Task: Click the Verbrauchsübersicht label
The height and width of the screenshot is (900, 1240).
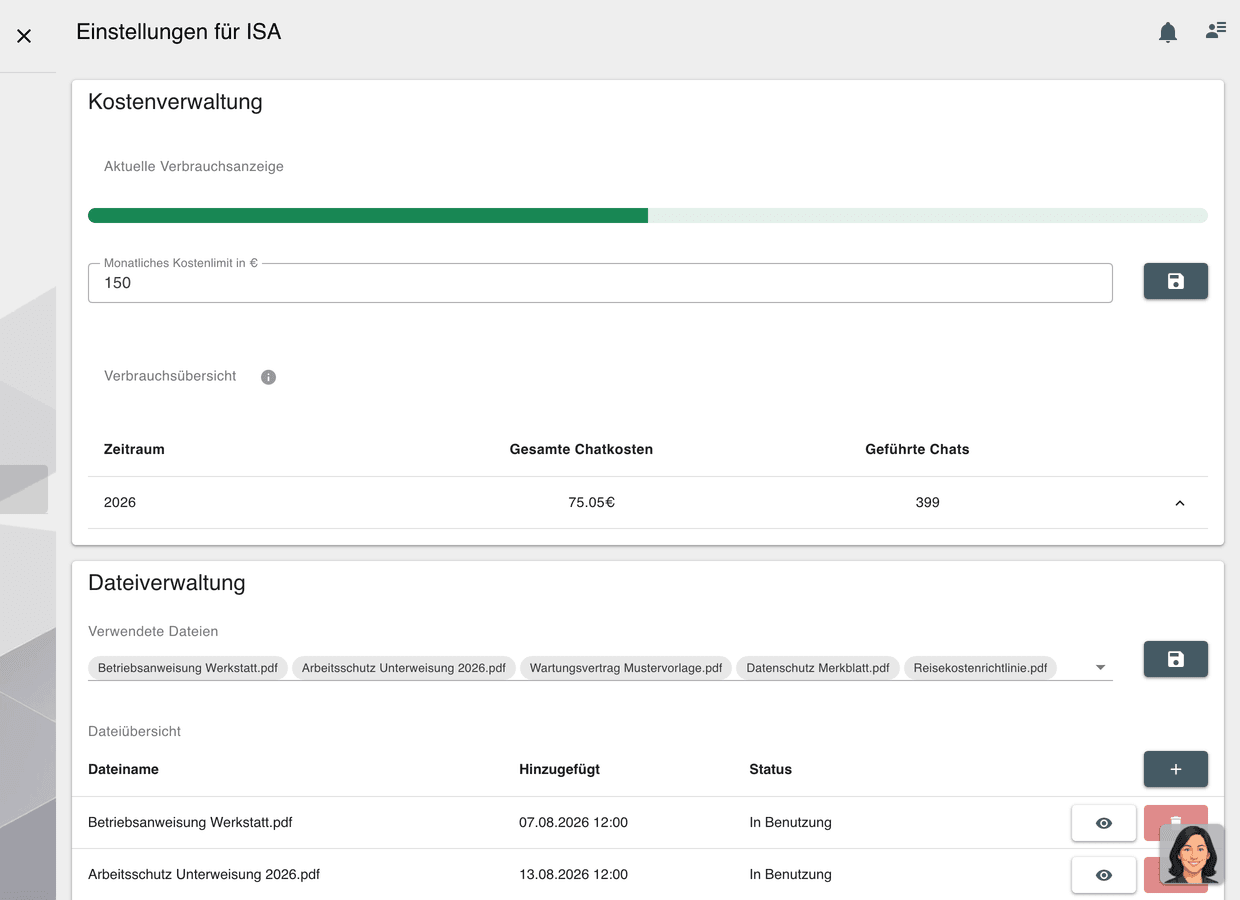Action: click(170, 376)
